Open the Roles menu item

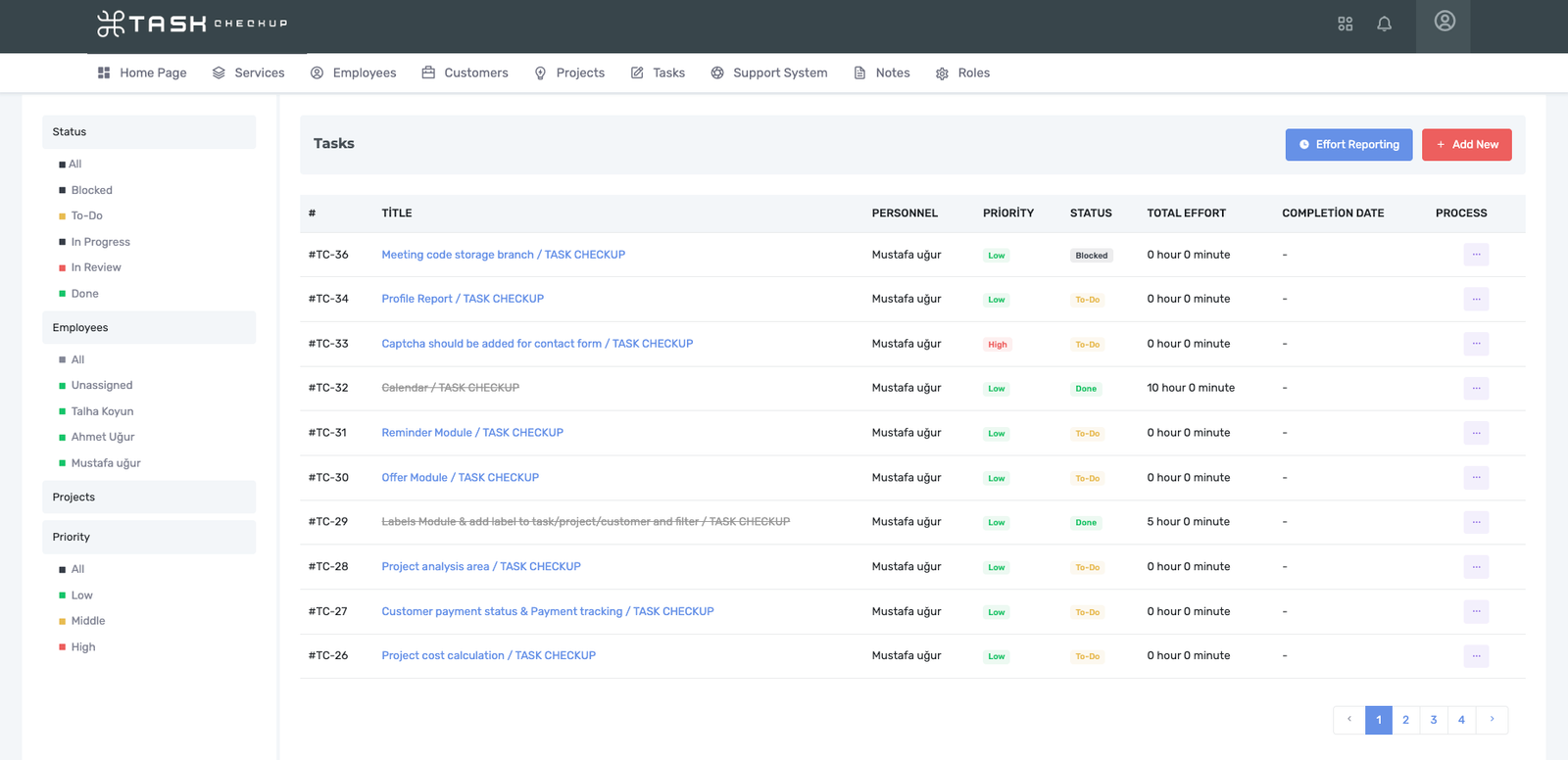coord(962,72)
